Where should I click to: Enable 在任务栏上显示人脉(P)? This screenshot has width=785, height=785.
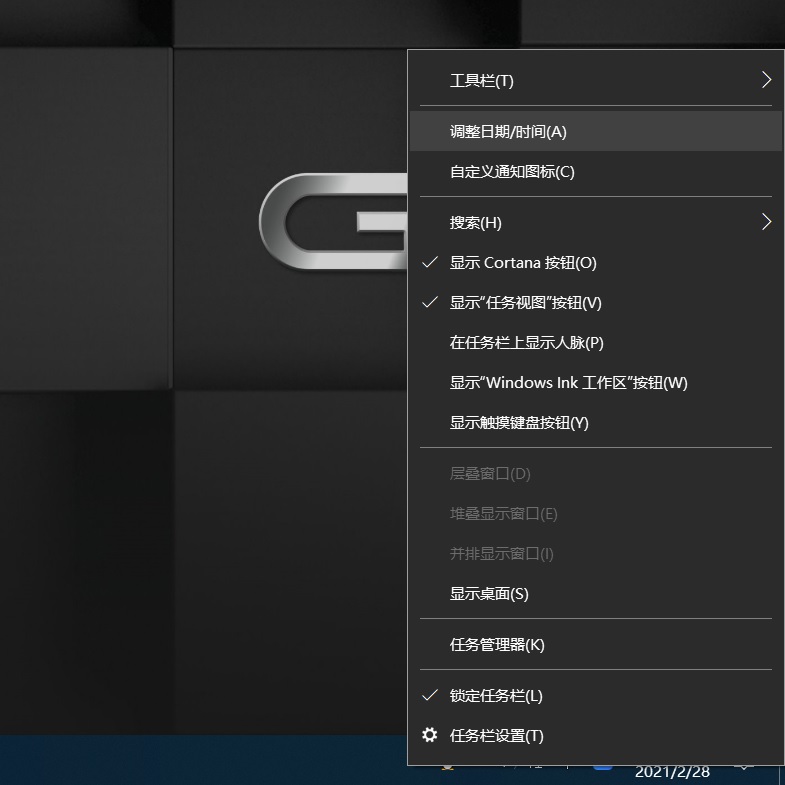[526, 343]
